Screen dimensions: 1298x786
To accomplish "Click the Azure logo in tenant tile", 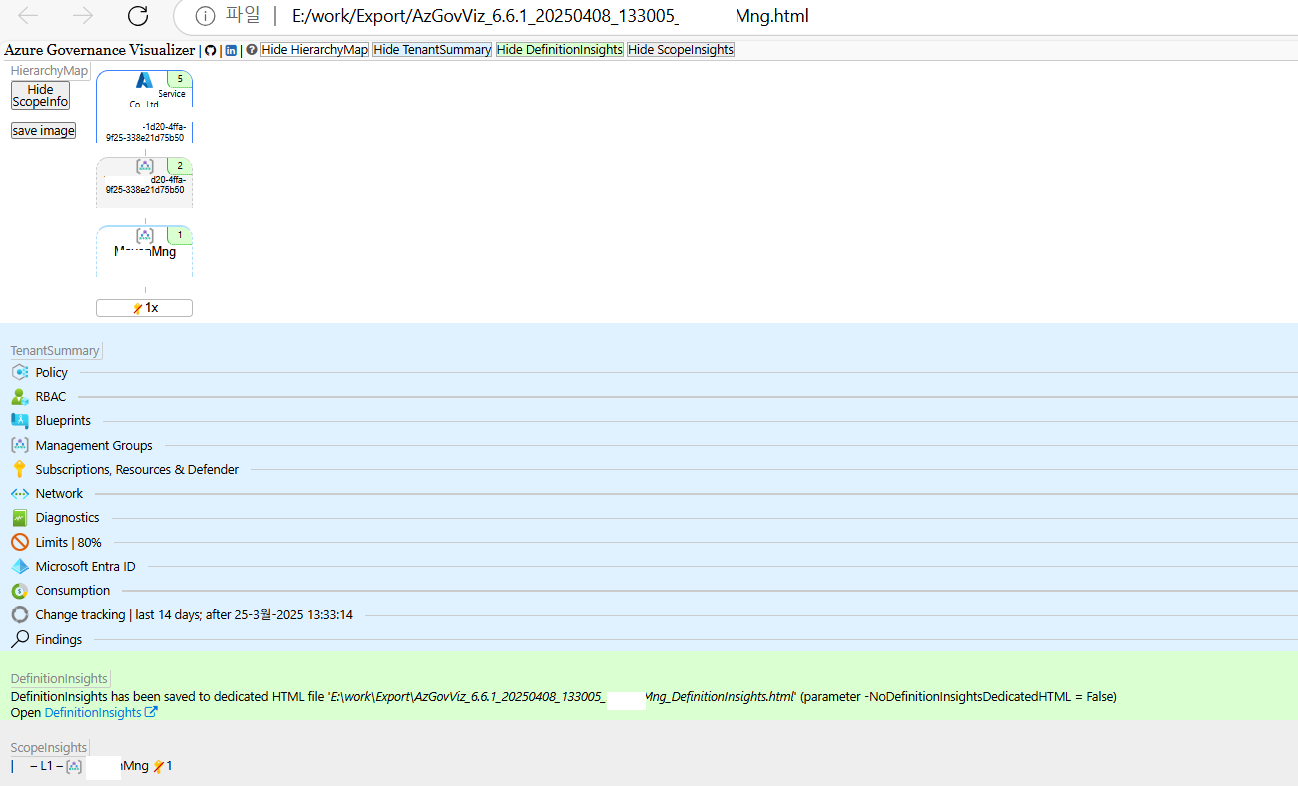I will (145, 81).
